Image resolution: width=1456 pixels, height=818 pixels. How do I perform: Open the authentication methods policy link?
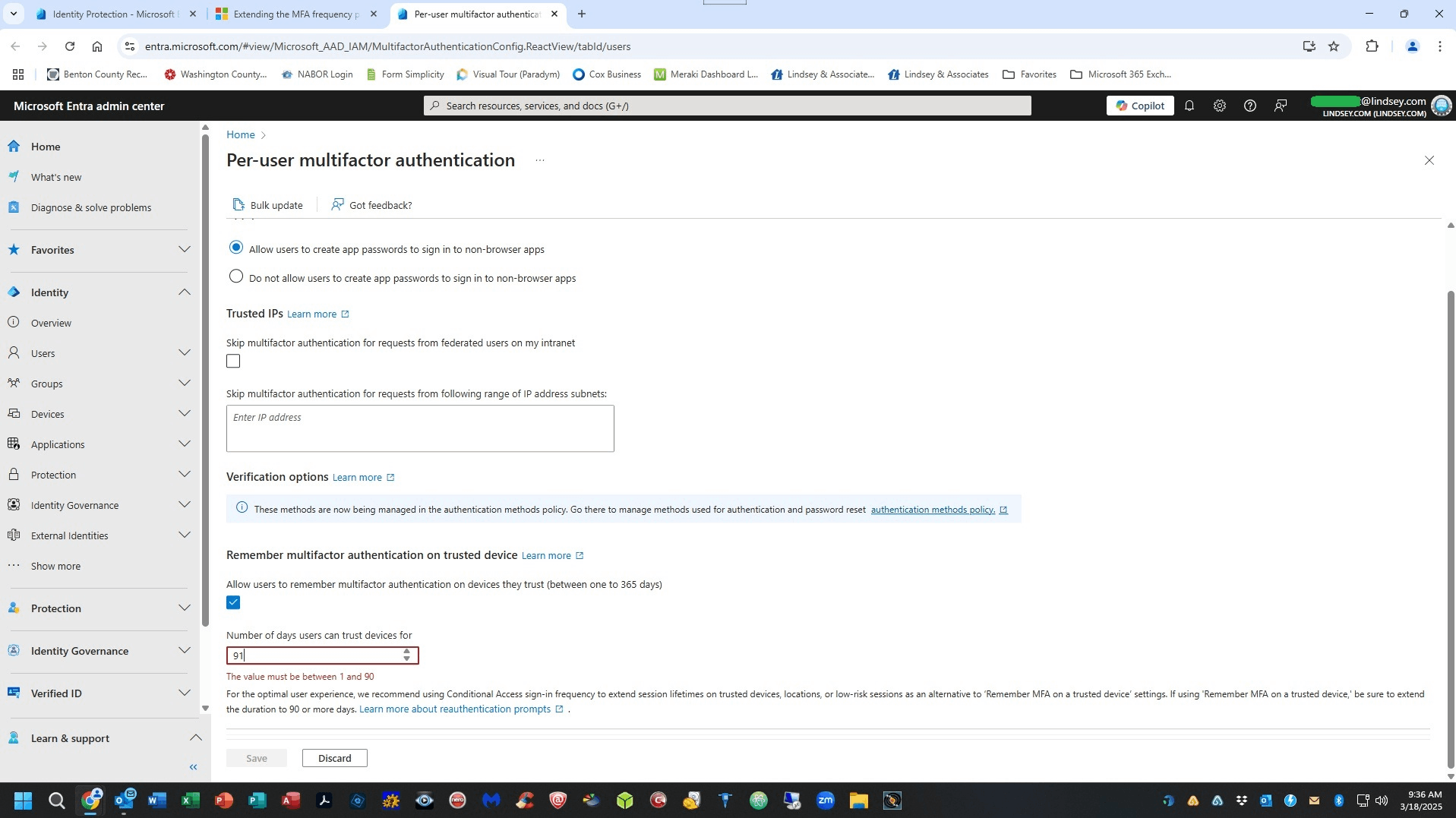[x=932, y=509]
